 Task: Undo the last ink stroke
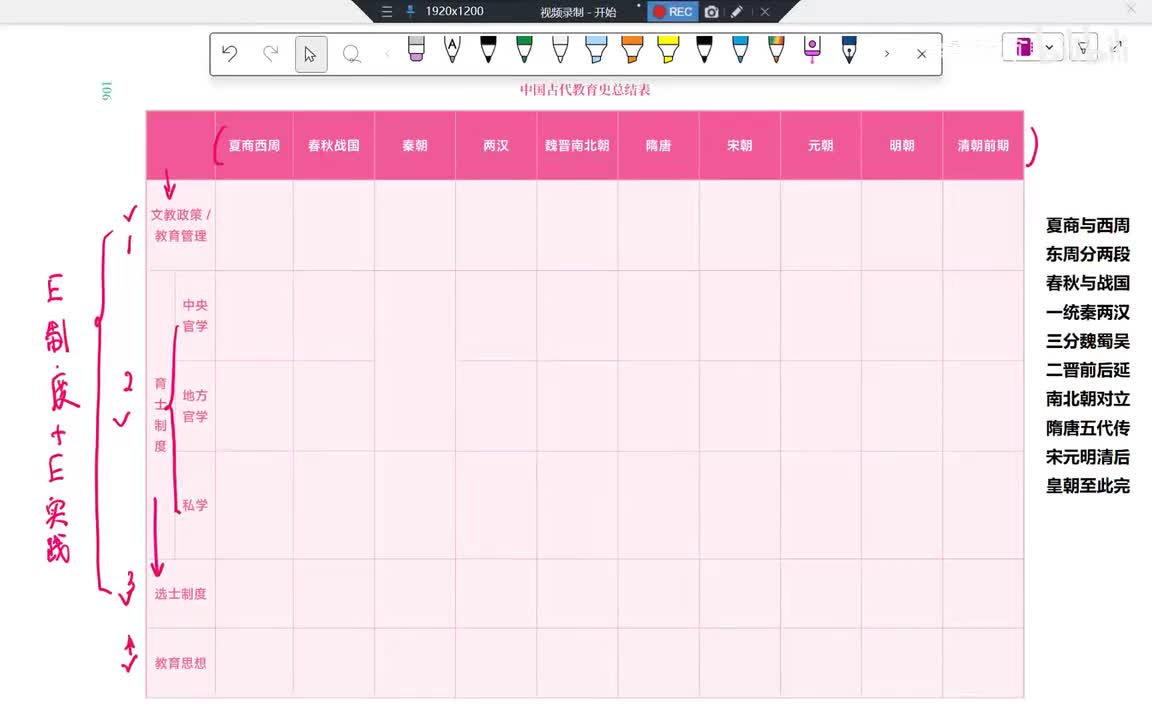point(230,54)
